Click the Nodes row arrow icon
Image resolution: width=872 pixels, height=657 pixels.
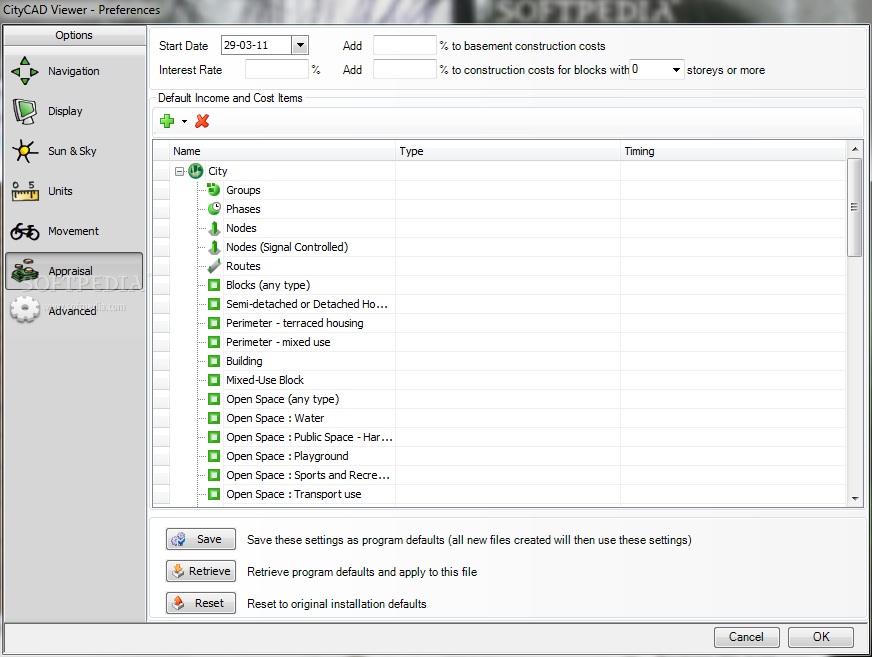point(214,228)
